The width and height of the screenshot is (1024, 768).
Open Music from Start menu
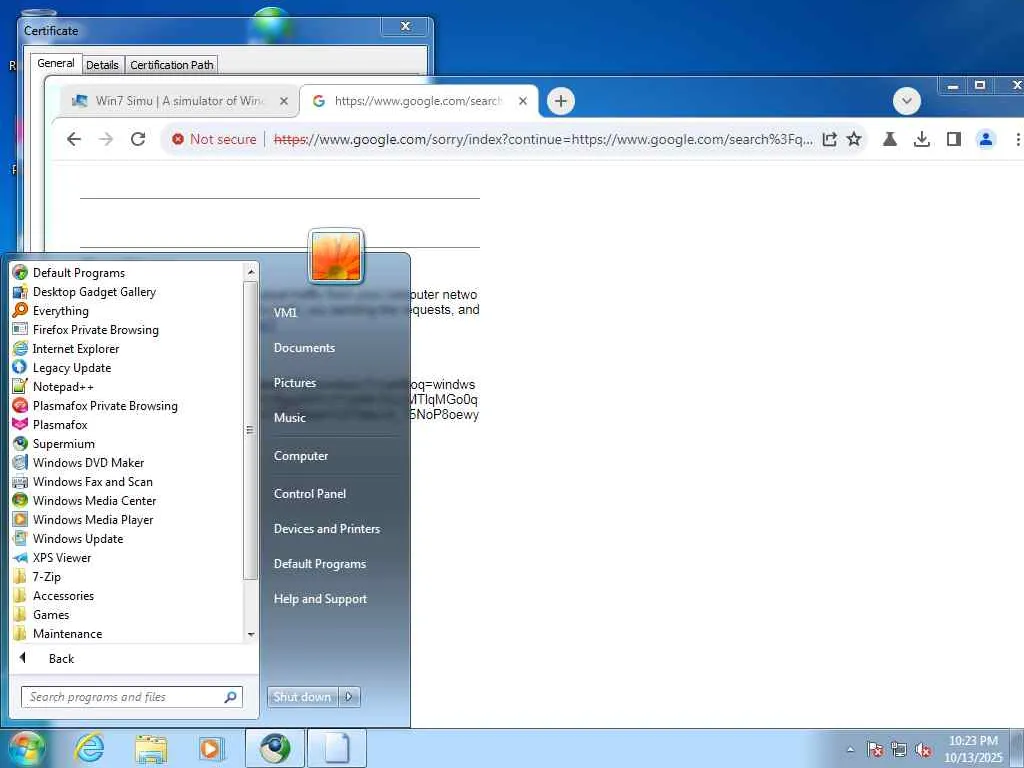click(x=289, y=418)
